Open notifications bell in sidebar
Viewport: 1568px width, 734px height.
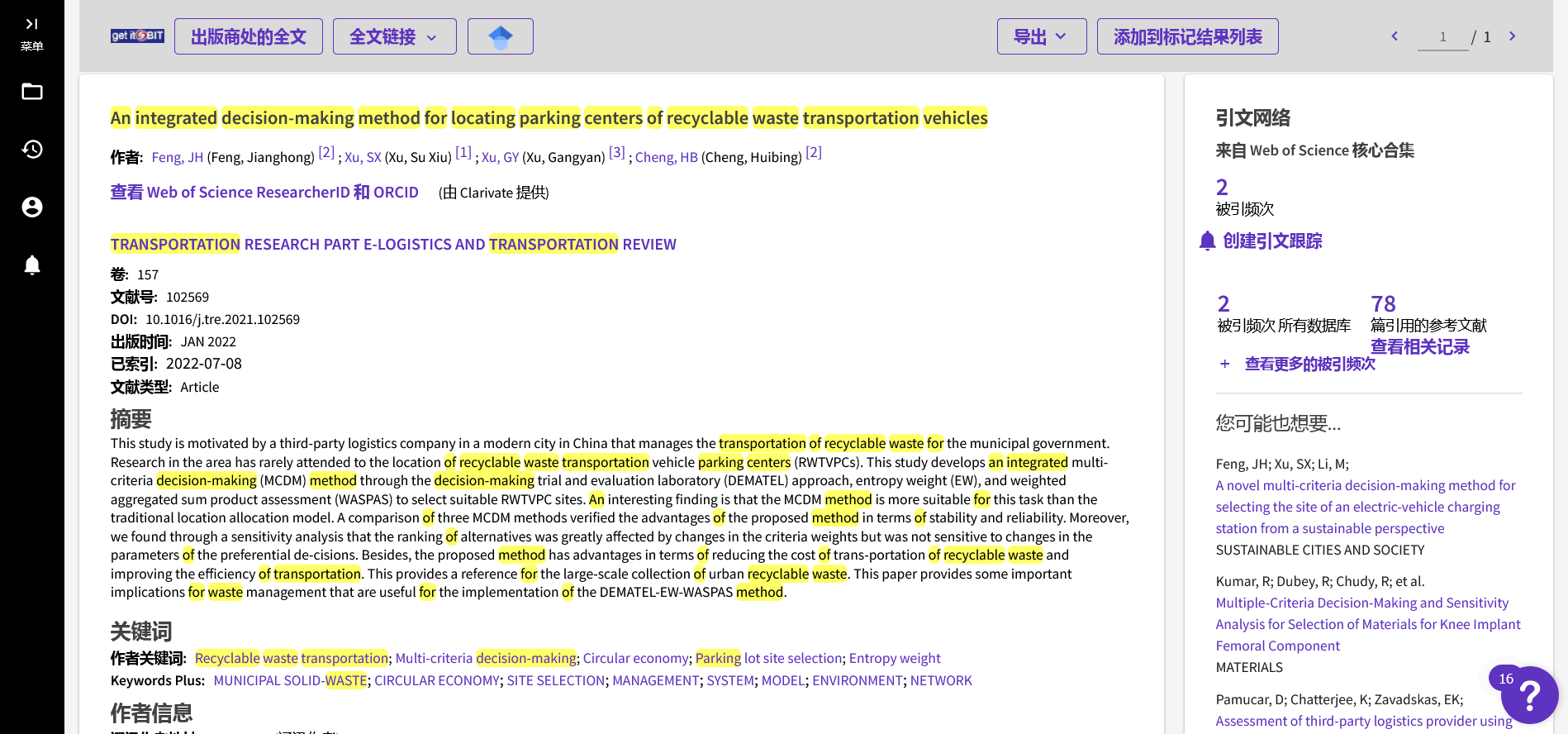click(x=32, y=265)
